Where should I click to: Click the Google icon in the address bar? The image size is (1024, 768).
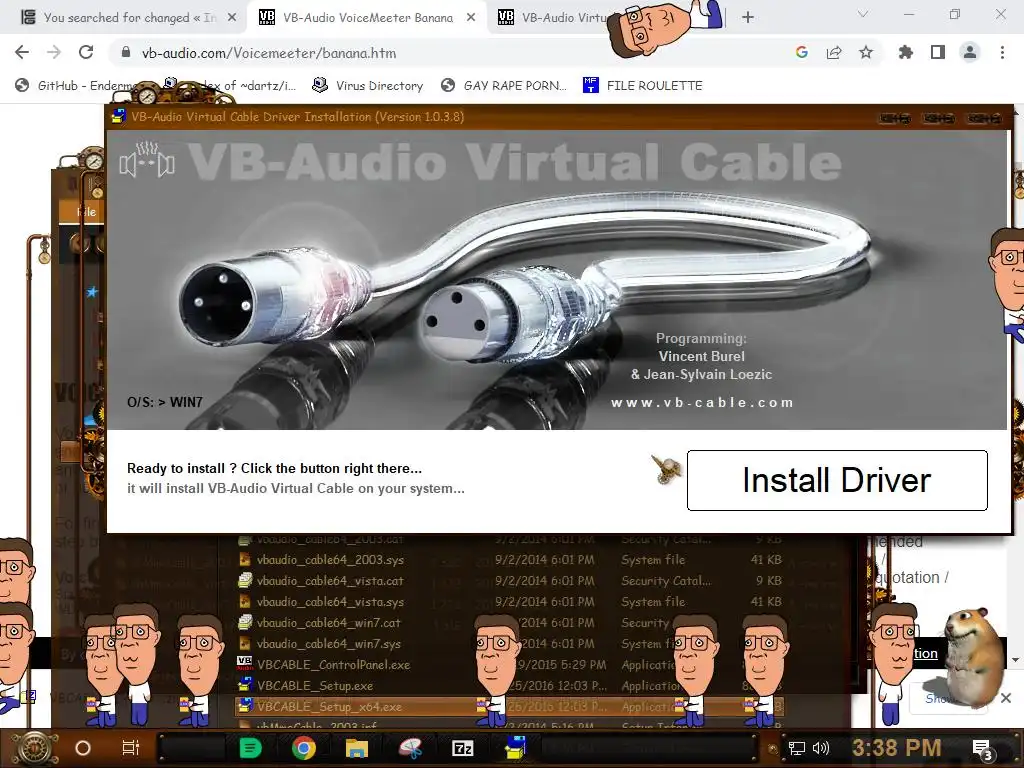pyautogui.click(x=801, y=52)
